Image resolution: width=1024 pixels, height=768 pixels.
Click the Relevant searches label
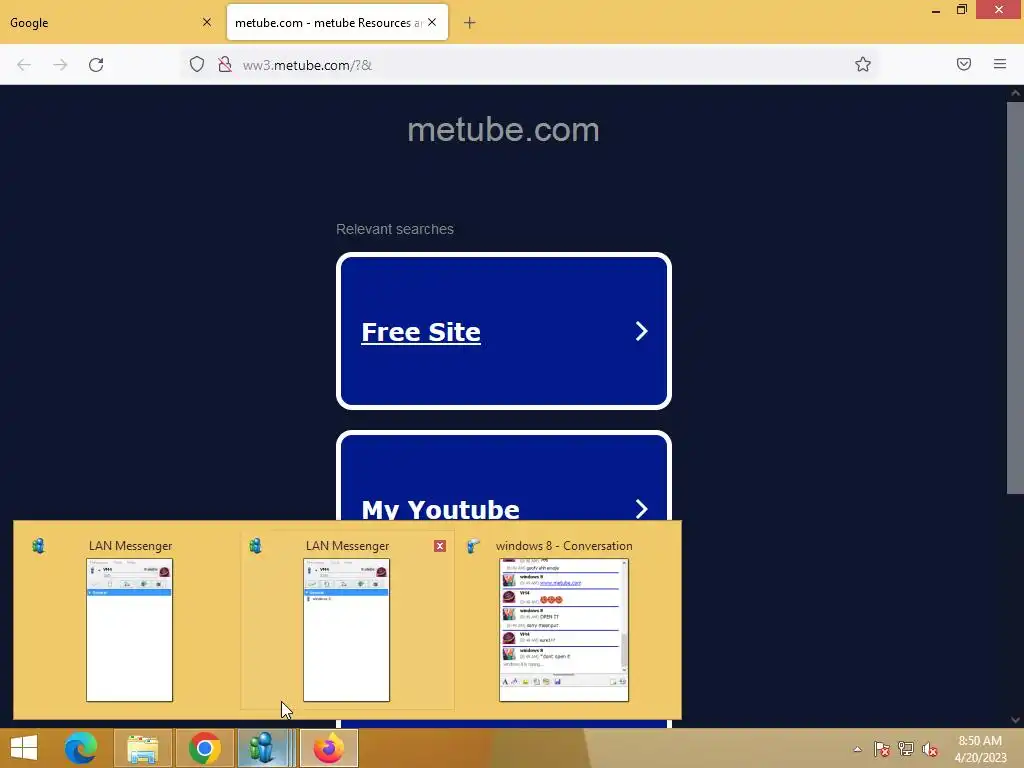point(395,229)
